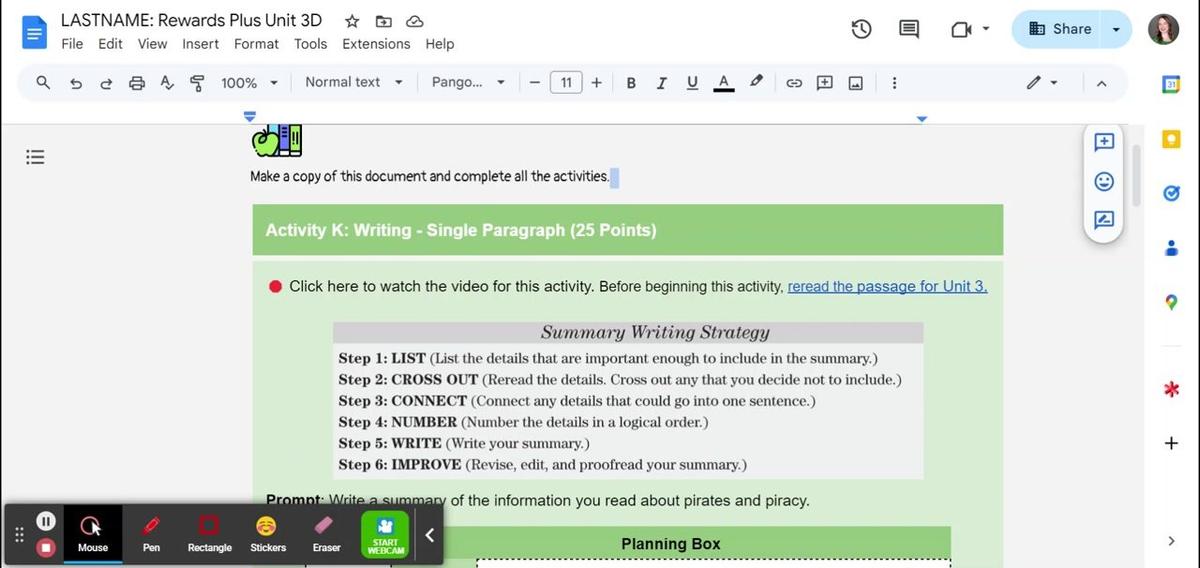This screenshot has height=568, width=1200.
Task: Select the Pen annotation tool
Action: 151,534
